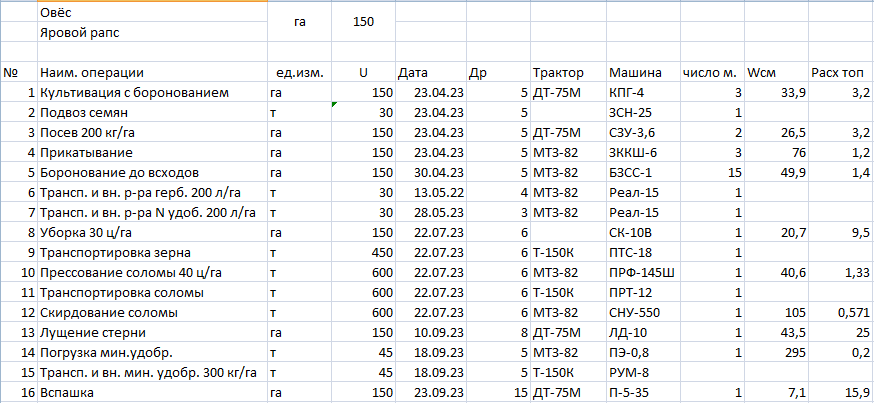The height and width of the screenshot is (403, 874).
Task: Click the 'Дата' column header
Action: pos(430,72)
